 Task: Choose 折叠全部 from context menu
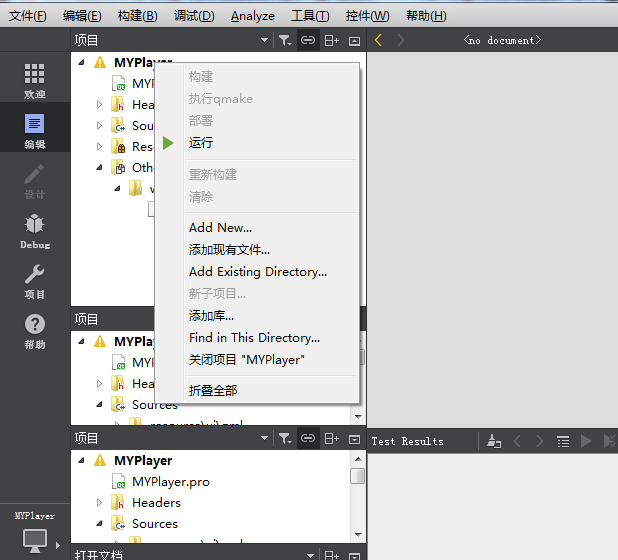point(257,391)
